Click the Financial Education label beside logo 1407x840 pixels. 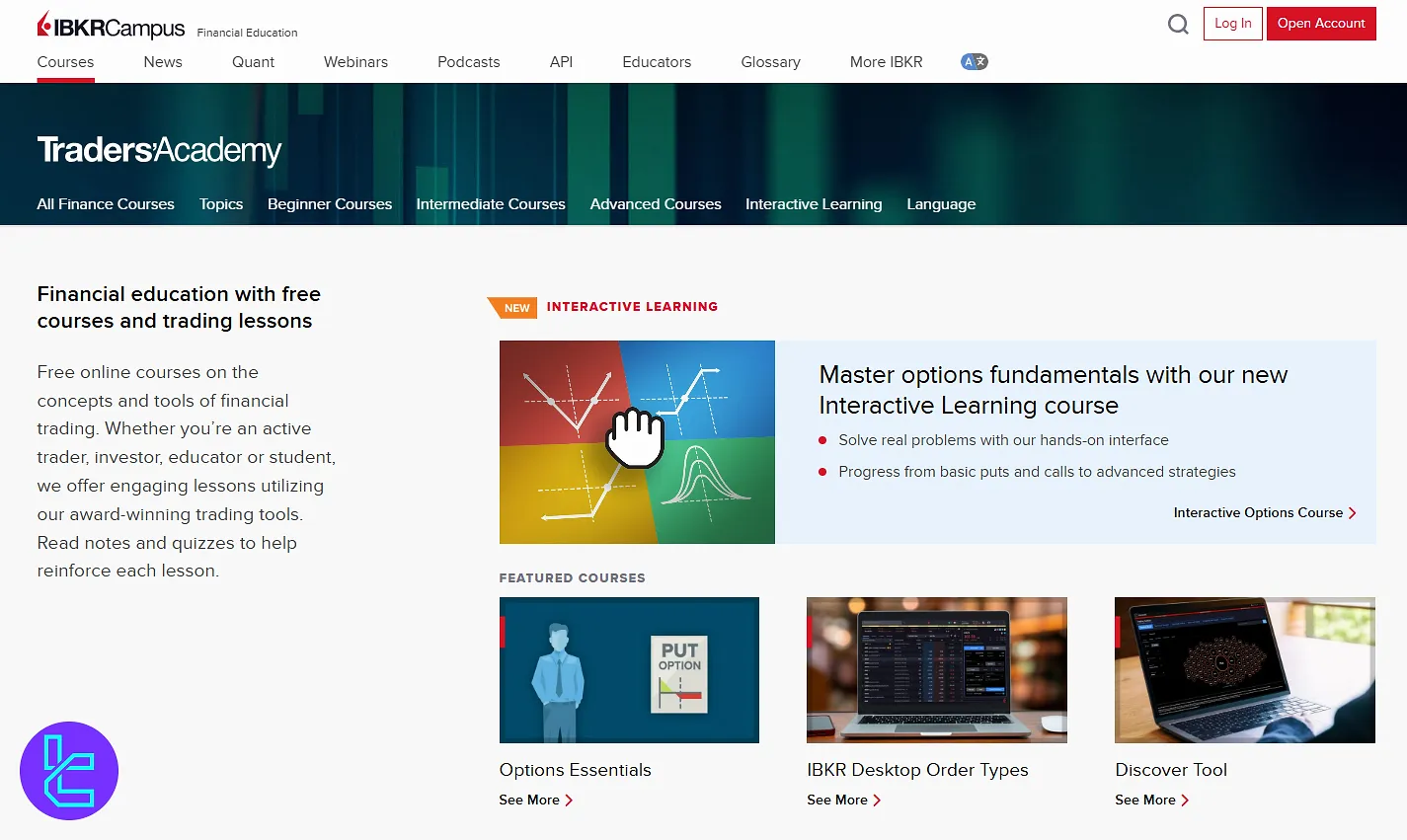[x=247, y=33]
